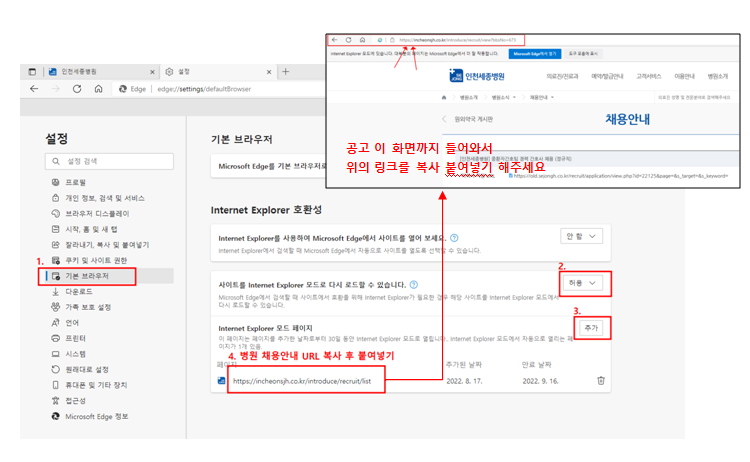Click the hospital window address bar URL

[x=458, y=40]
